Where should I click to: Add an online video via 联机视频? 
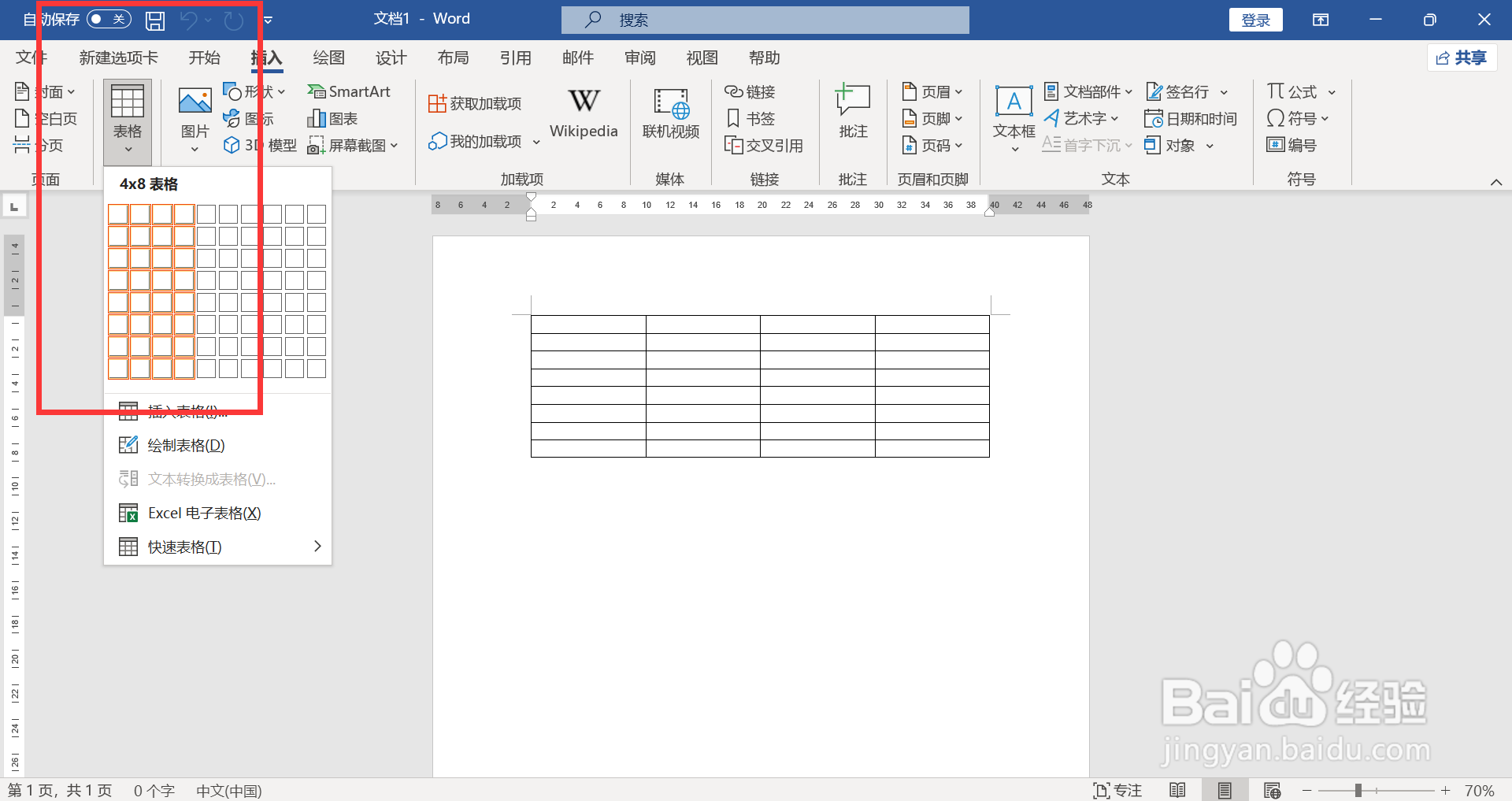click(670, 114)
